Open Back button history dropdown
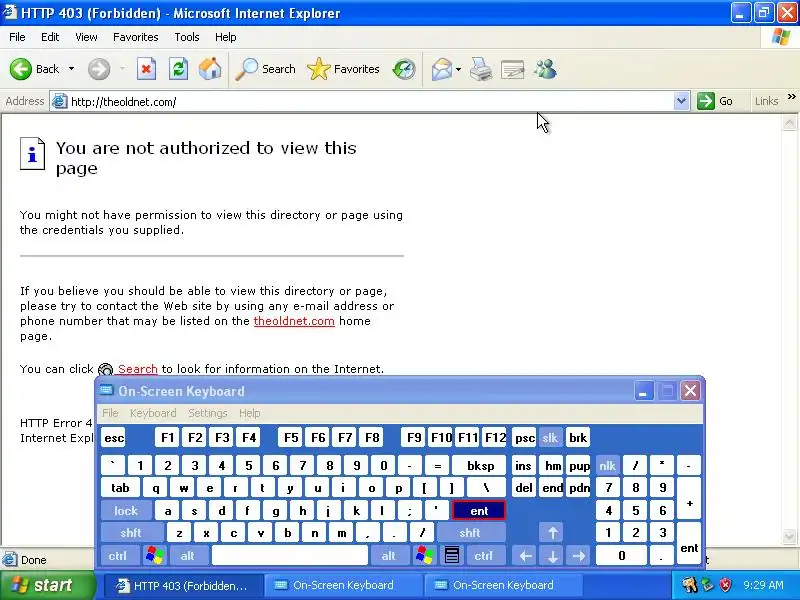 coord(71,69)
